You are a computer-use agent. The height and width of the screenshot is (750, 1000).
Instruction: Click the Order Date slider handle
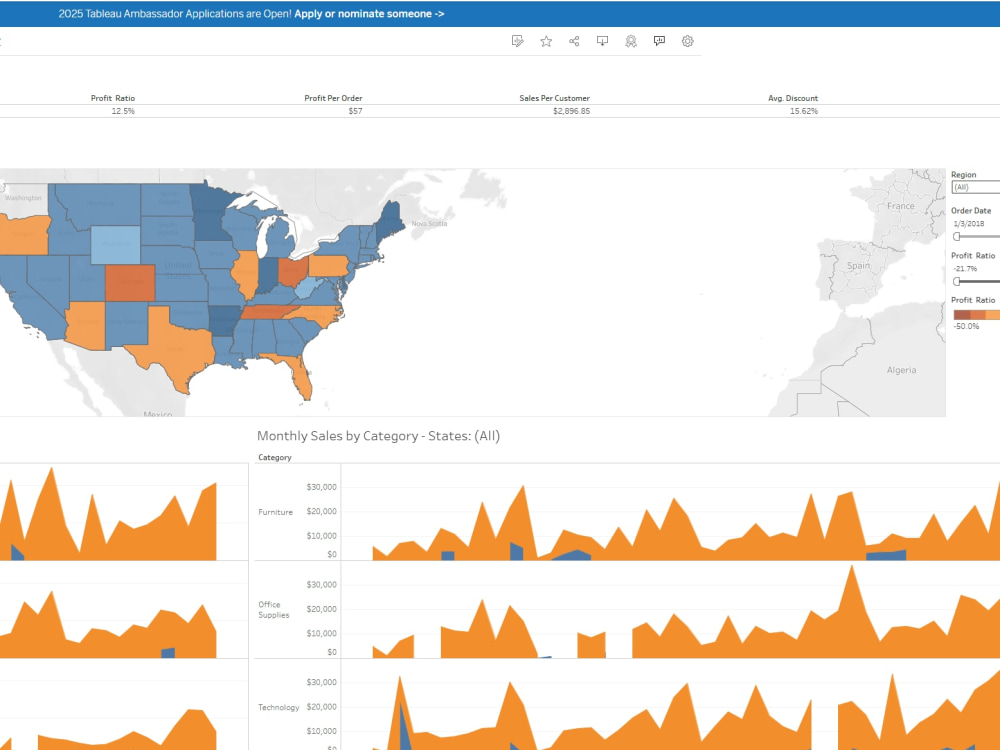(x=957, y=237)
